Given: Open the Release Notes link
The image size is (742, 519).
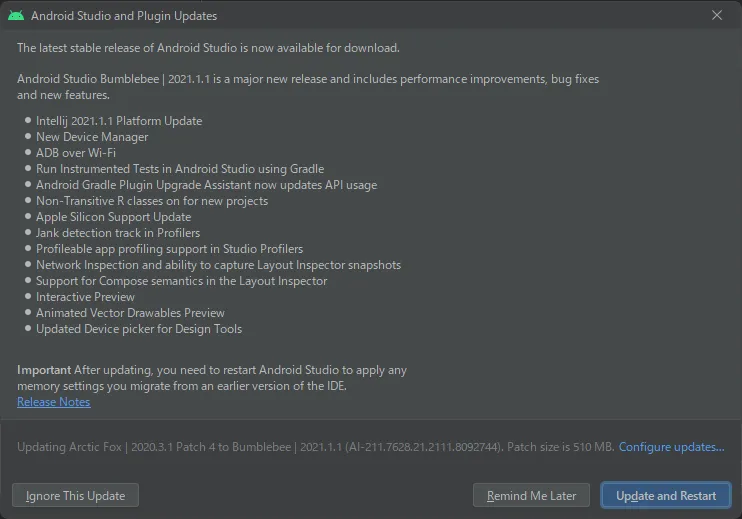Looking at the screenshot, I should click(x=54, y=402).
